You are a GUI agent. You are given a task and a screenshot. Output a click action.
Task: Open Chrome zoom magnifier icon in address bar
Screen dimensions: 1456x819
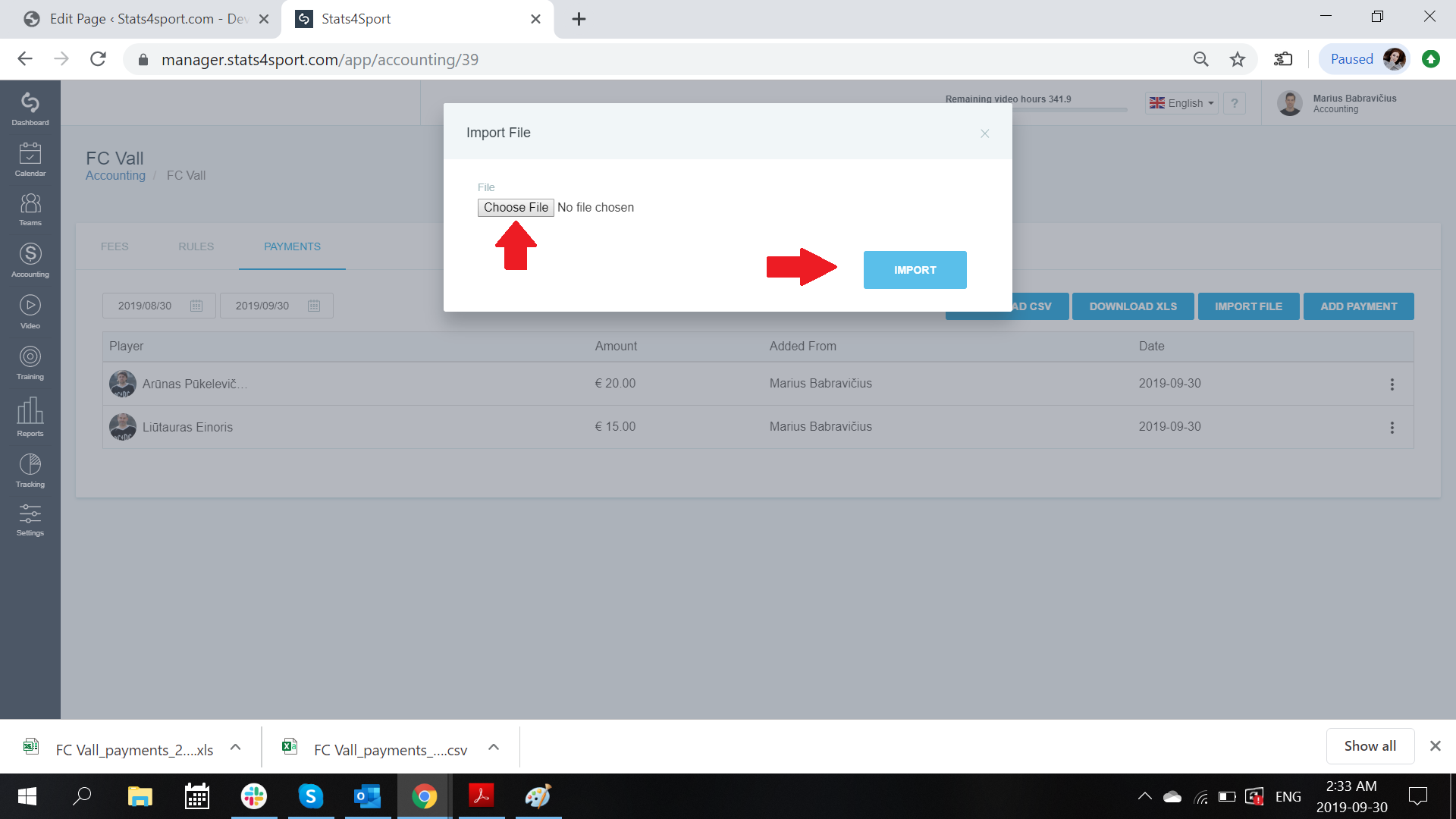[1200, 59]
